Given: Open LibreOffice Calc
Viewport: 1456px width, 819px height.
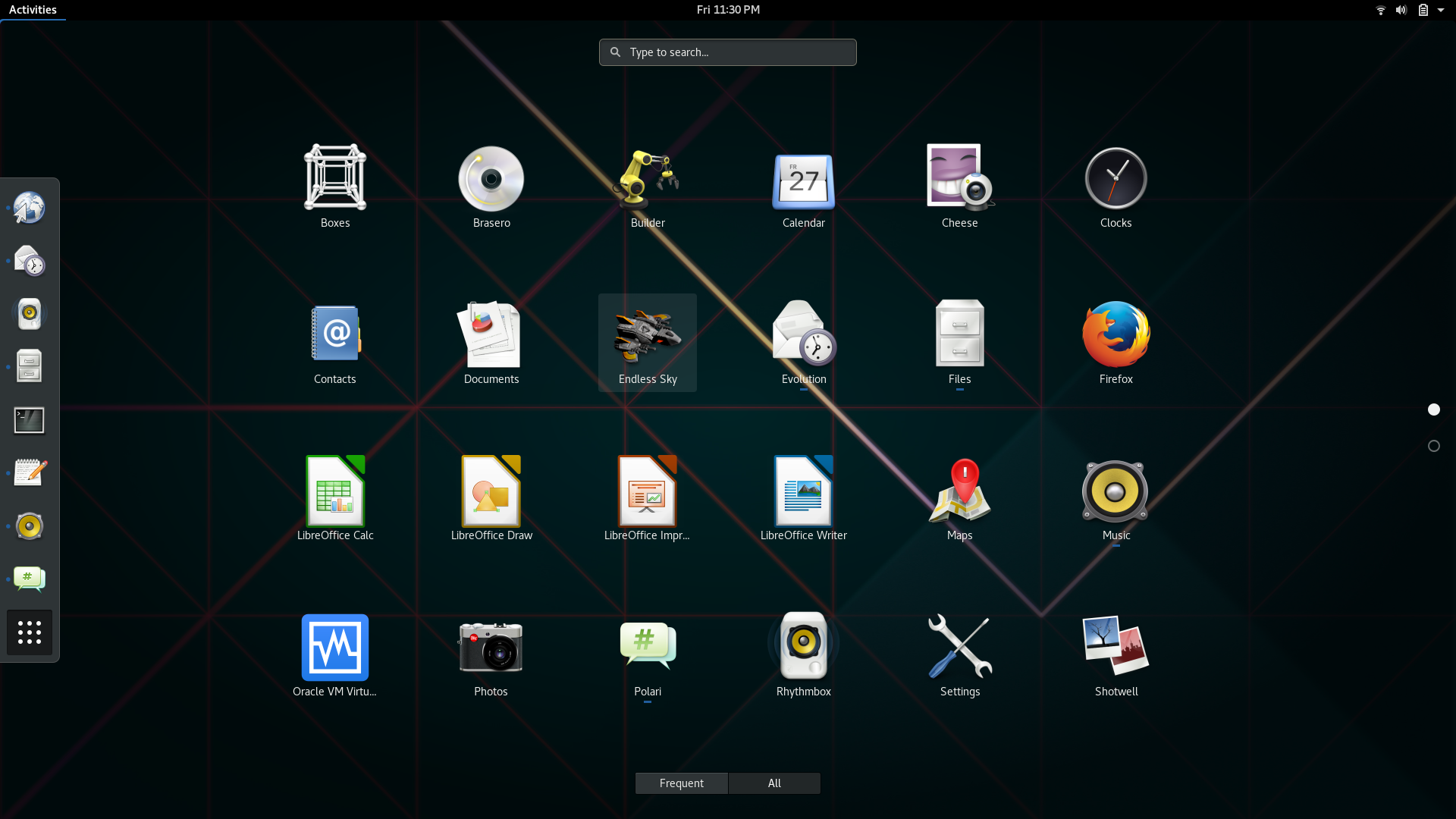Looking at the screenshot, I should 335,499.
